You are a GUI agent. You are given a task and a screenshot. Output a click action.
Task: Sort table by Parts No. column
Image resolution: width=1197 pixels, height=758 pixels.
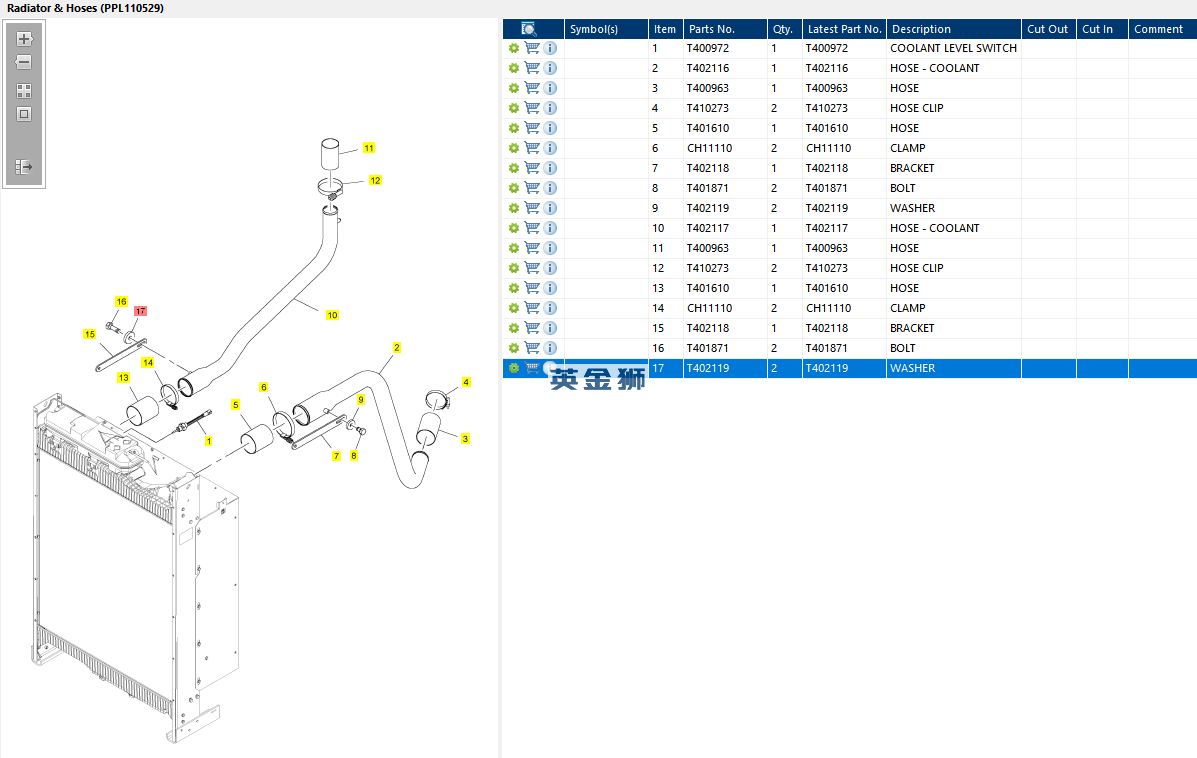click(725, 29)
